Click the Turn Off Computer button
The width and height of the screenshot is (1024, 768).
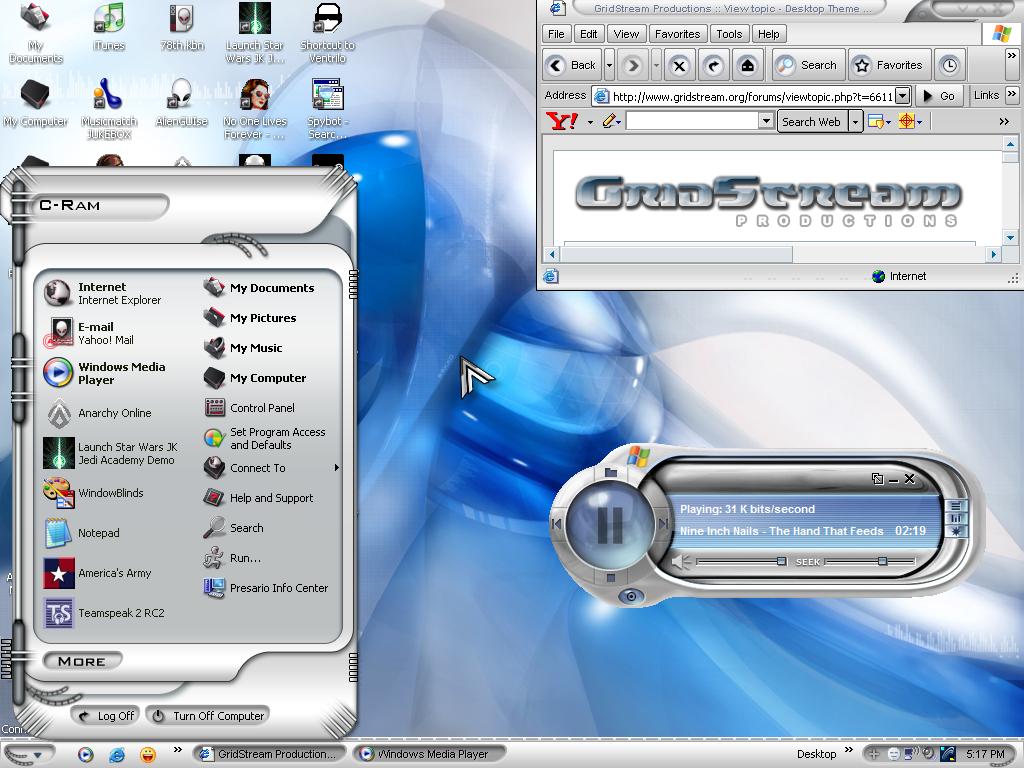tap(208, 716)
